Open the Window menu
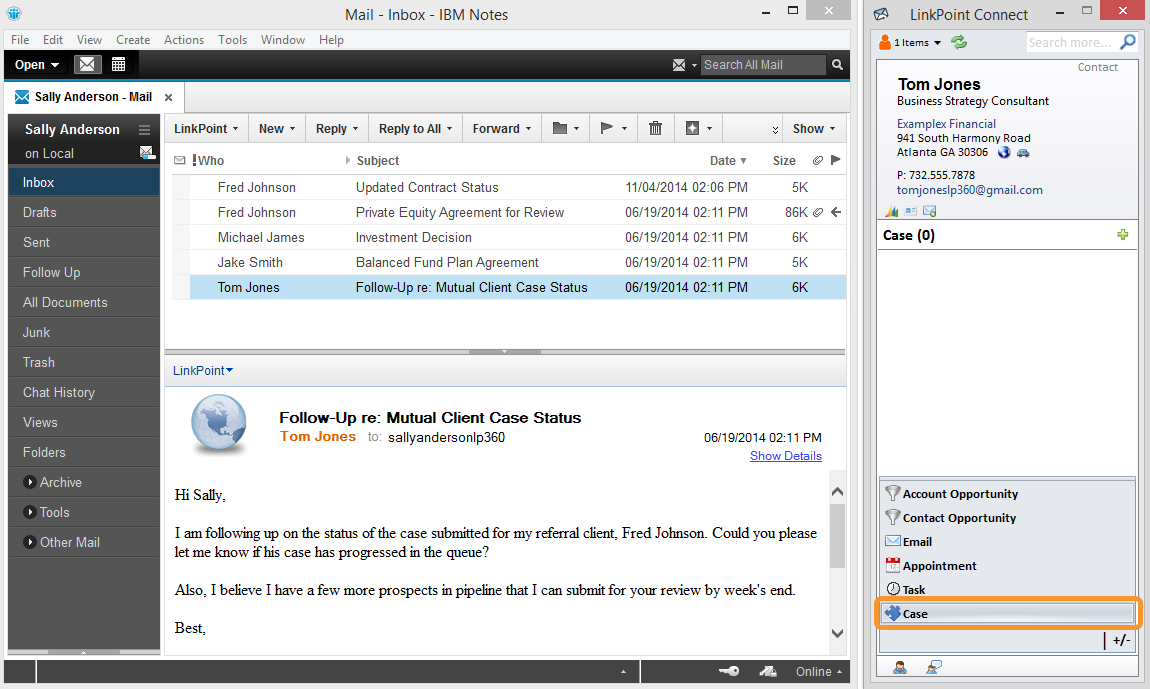Screen dimensions: 1150x689 (x=282, y=40)
